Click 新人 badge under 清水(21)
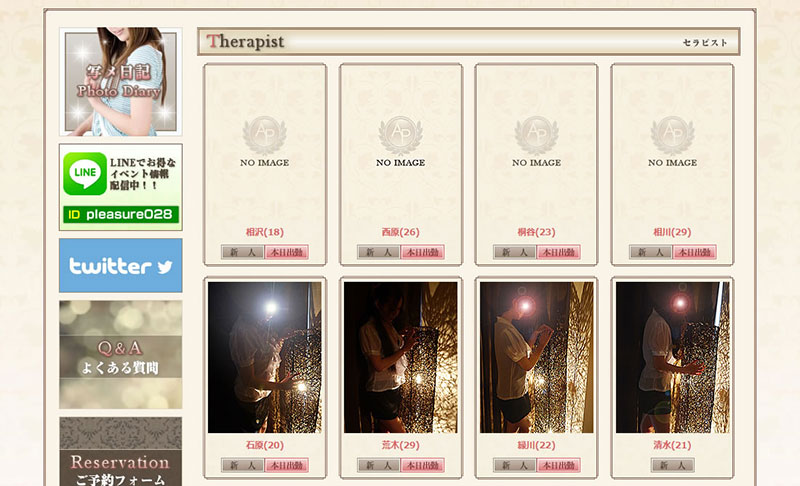This screenshot has height=486, width=800. tap(672, 465)
